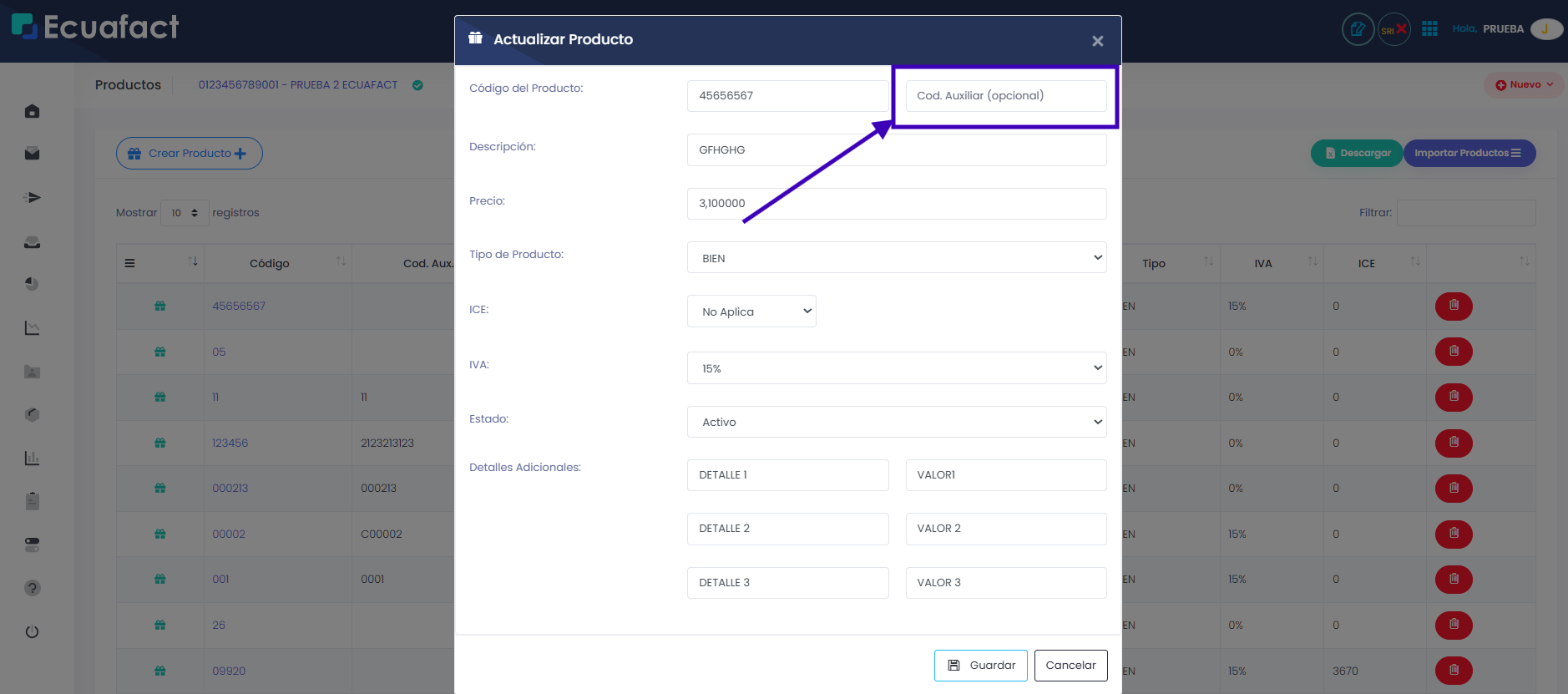Click the home icon in sidebar
Viewport: 1568px width, 694px height.
(32, 111)
